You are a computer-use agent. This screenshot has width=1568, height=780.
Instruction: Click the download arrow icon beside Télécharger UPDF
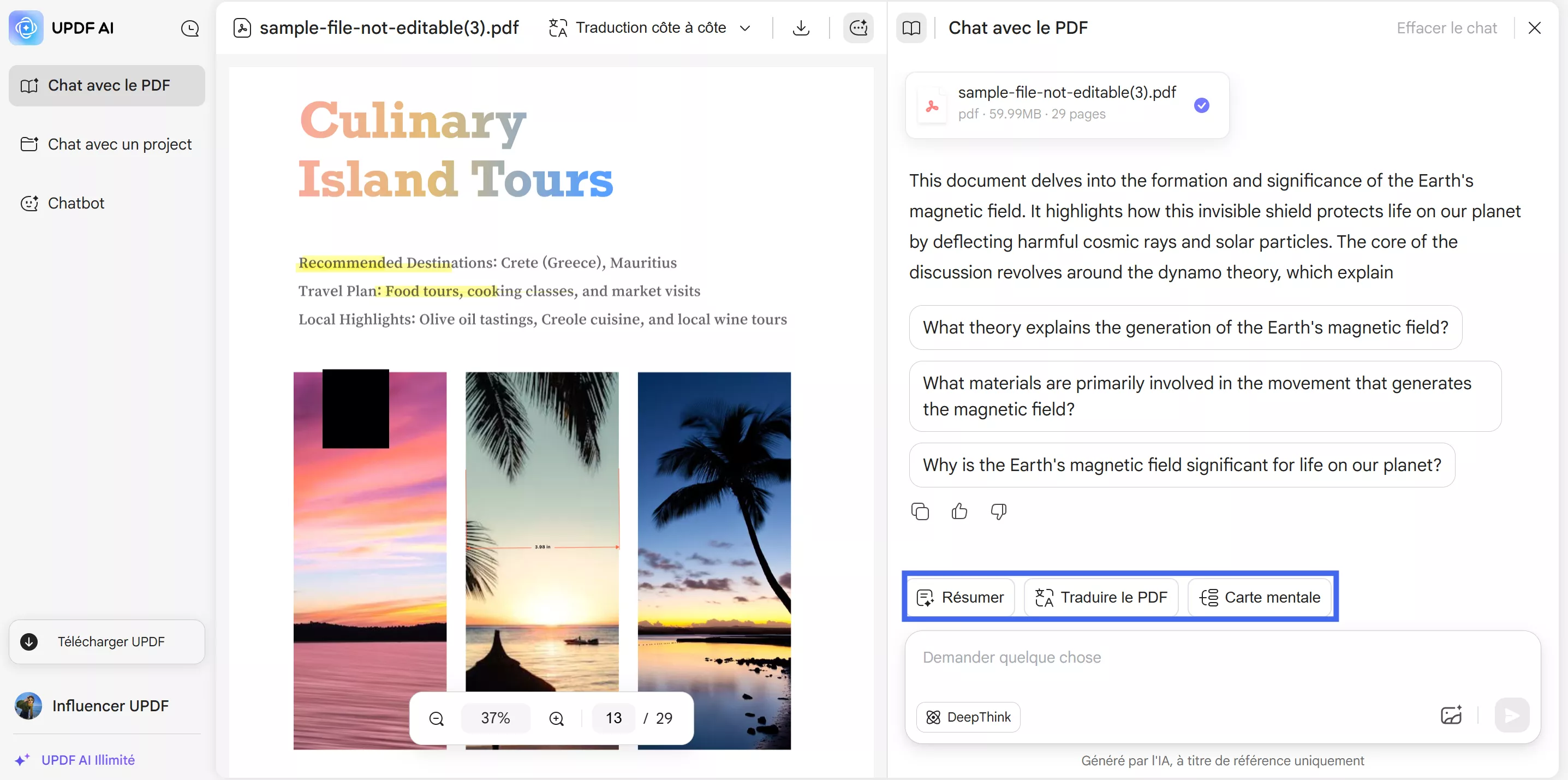coord(28,641)
